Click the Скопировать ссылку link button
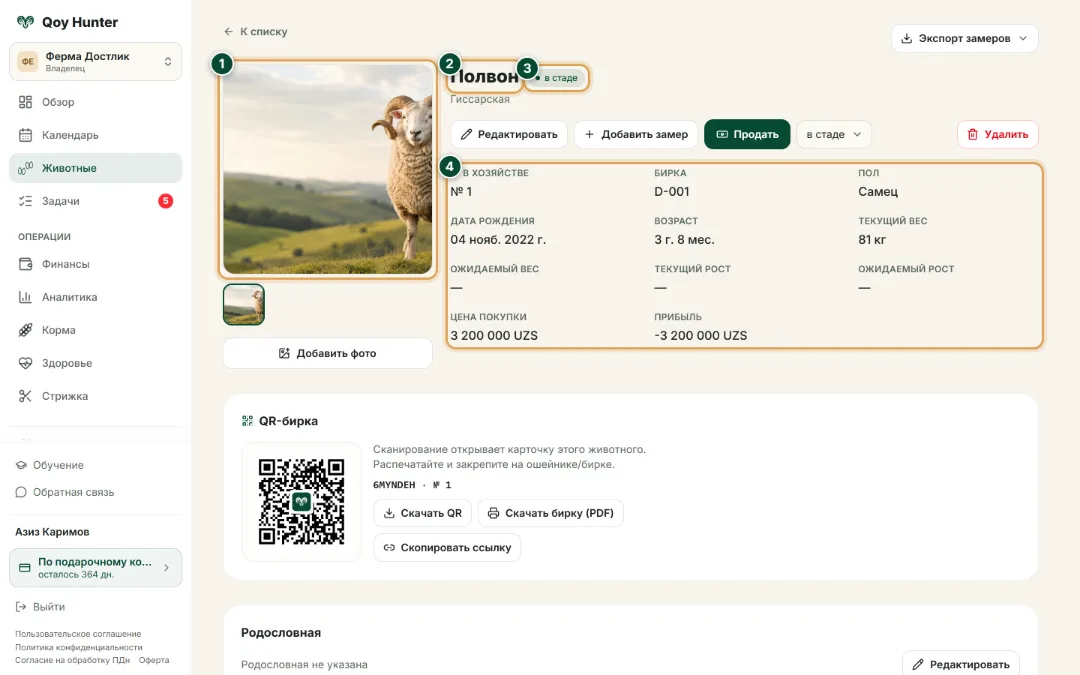Viewport: 1080px width, 675px height. (447, 548)
